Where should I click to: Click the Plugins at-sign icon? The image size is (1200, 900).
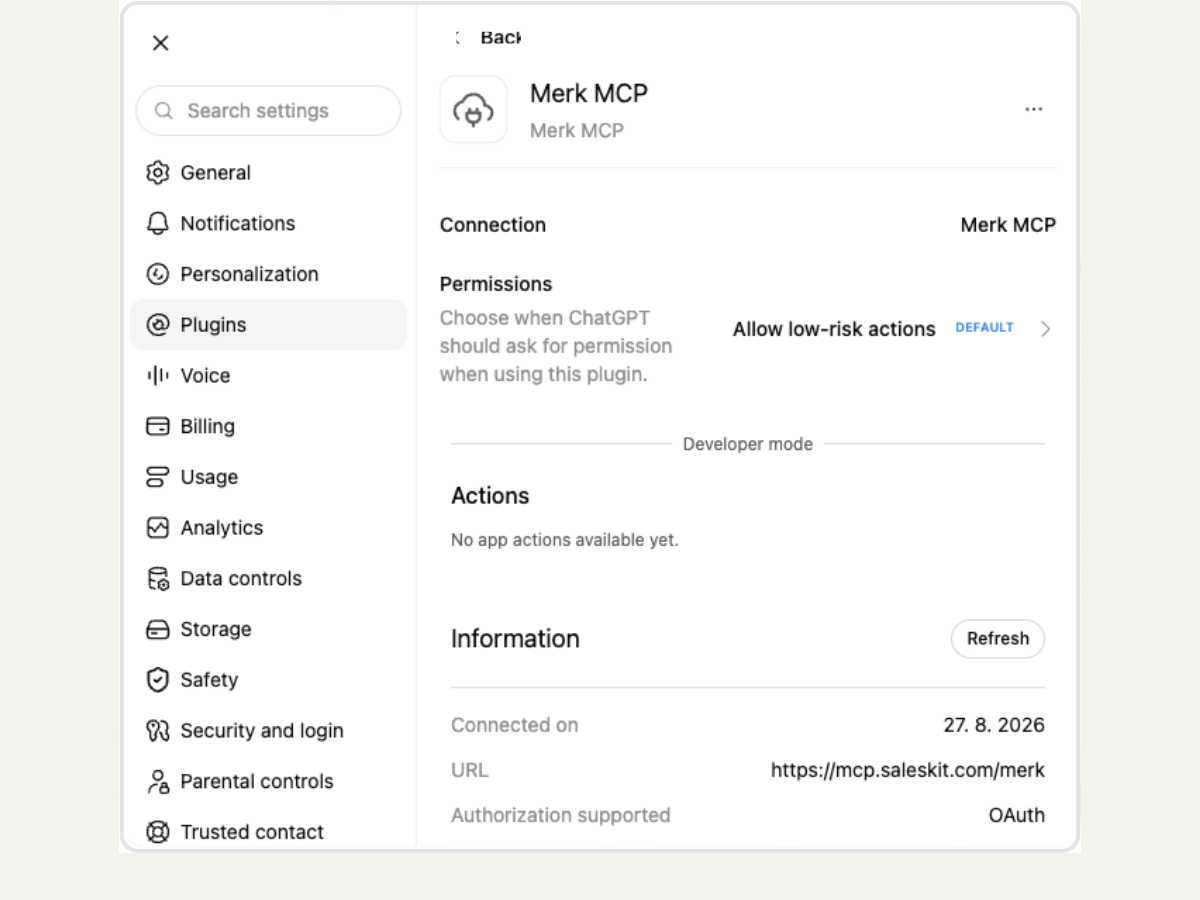pos(158,325)
